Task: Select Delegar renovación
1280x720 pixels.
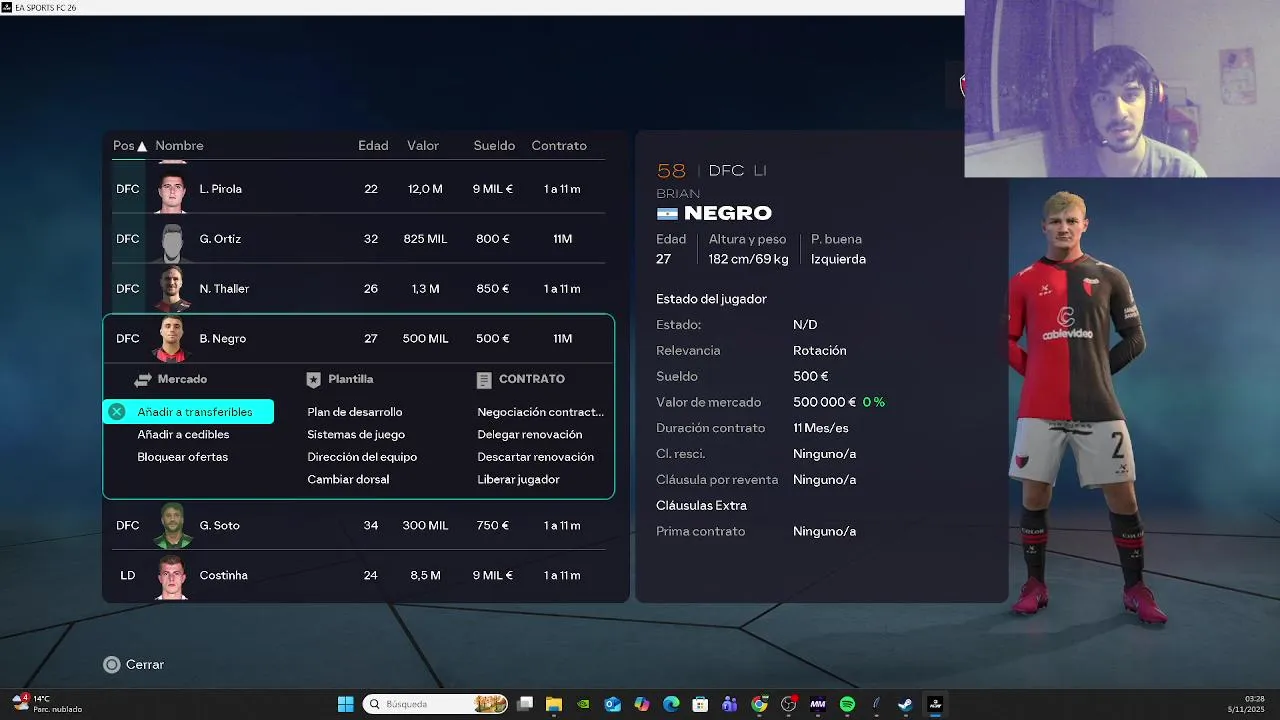Action: [529, 435]
